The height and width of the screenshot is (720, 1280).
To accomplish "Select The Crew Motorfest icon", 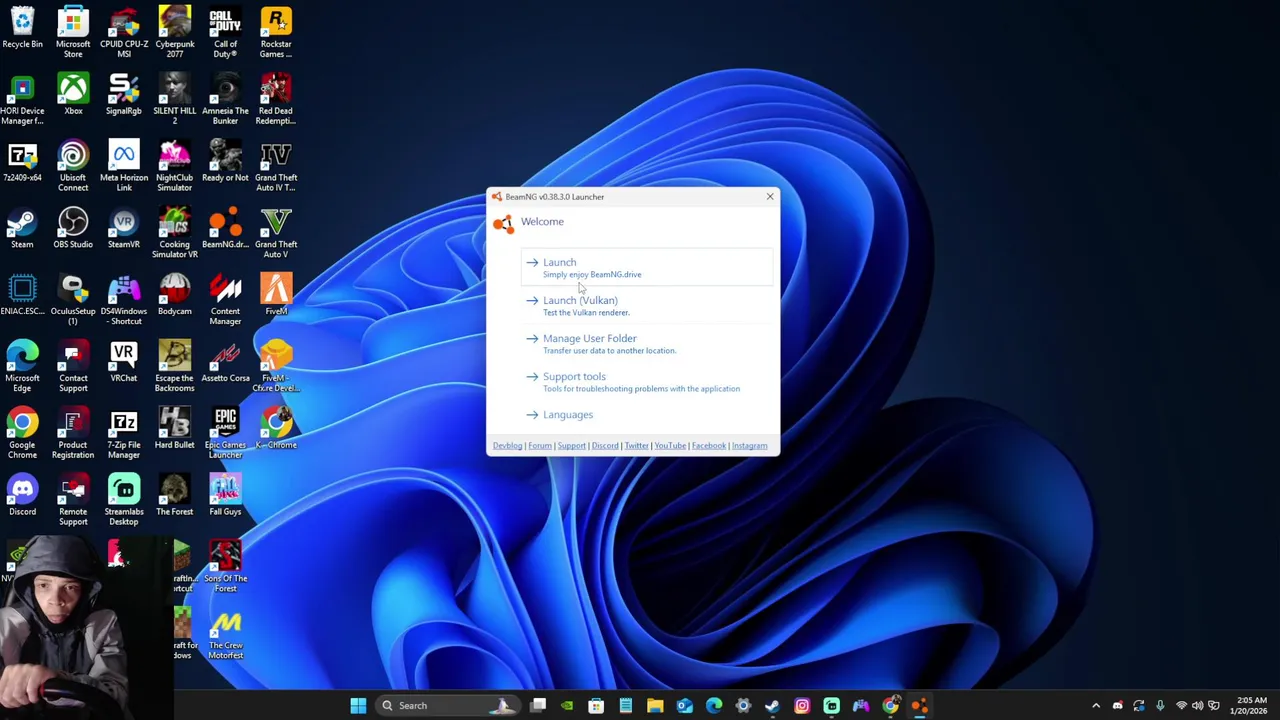I will click(225, 635).
